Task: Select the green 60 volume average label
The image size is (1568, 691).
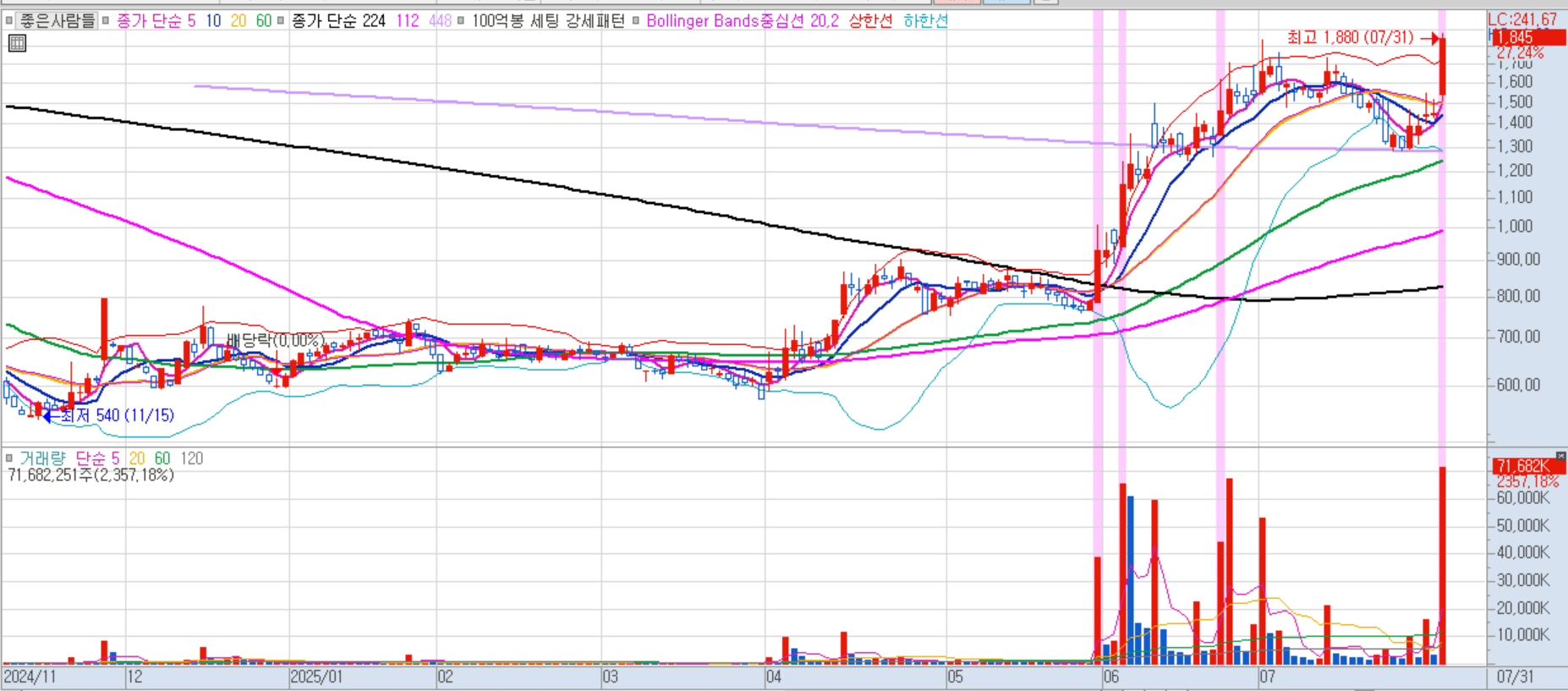Action: pos(162,458)
